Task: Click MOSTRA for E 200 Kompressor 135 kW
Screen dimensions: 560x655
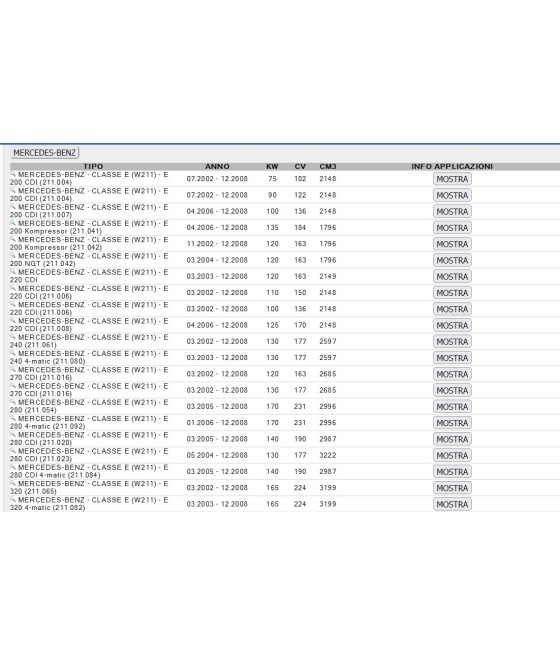Action: coord(452,228)
